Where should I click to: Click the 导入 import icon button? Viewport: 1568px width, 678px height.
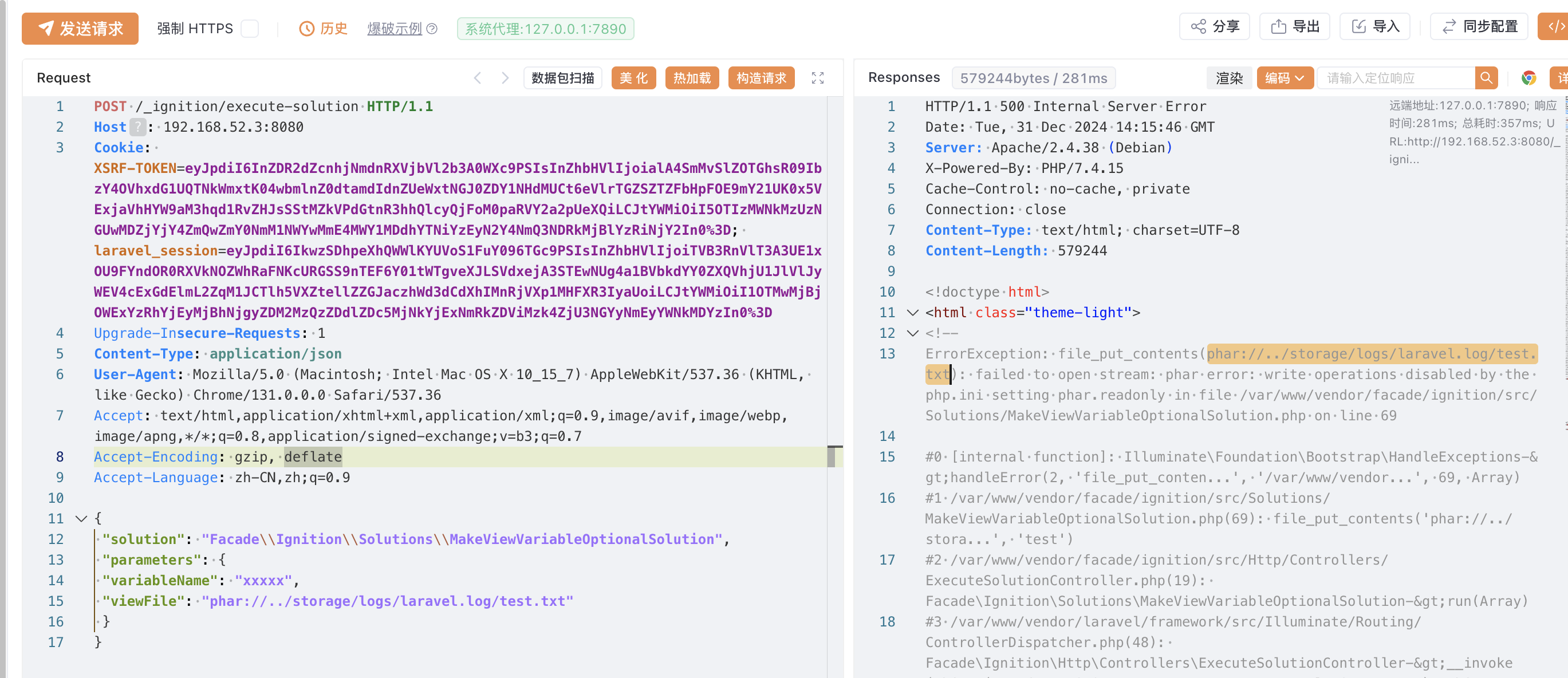coord(1374,26)
